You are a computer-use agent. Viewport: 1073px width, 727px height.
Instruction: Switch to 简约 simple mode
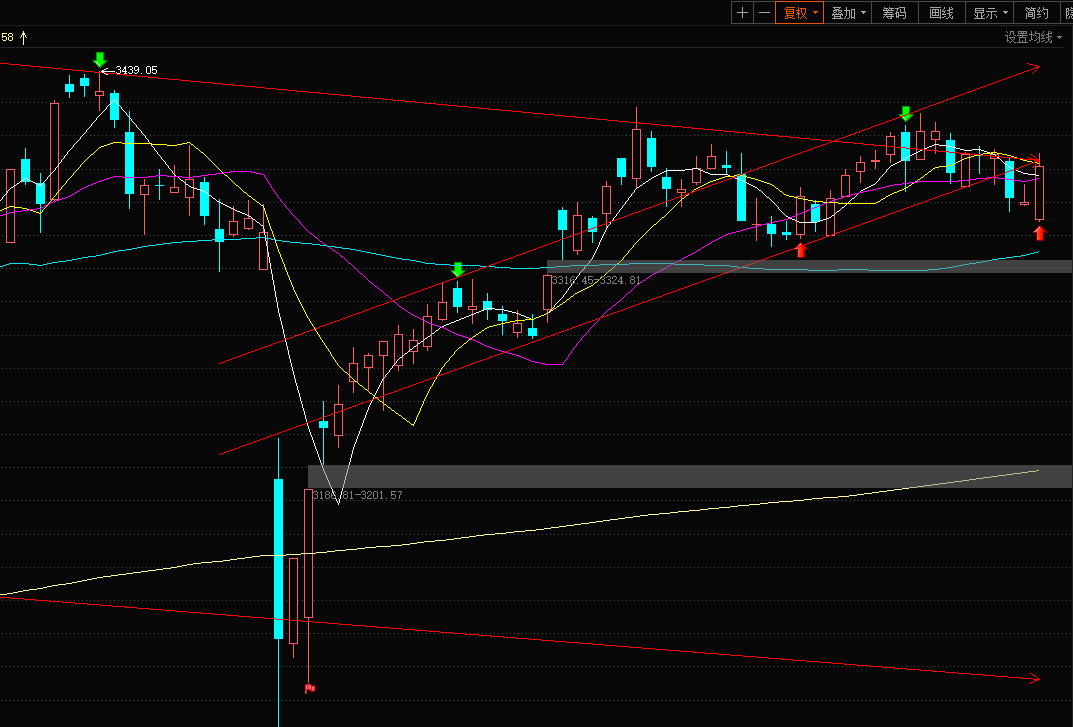coord(1037,13)
